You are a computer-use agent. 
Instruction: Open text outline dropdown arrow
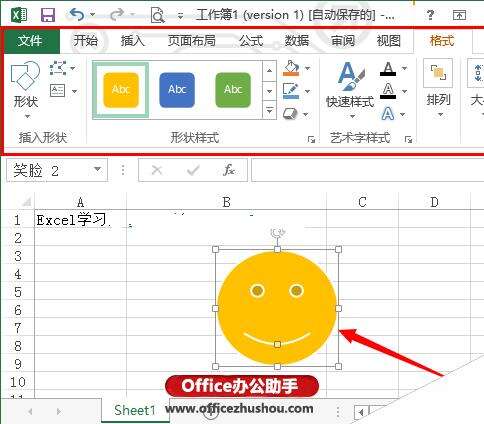(404, 91)
